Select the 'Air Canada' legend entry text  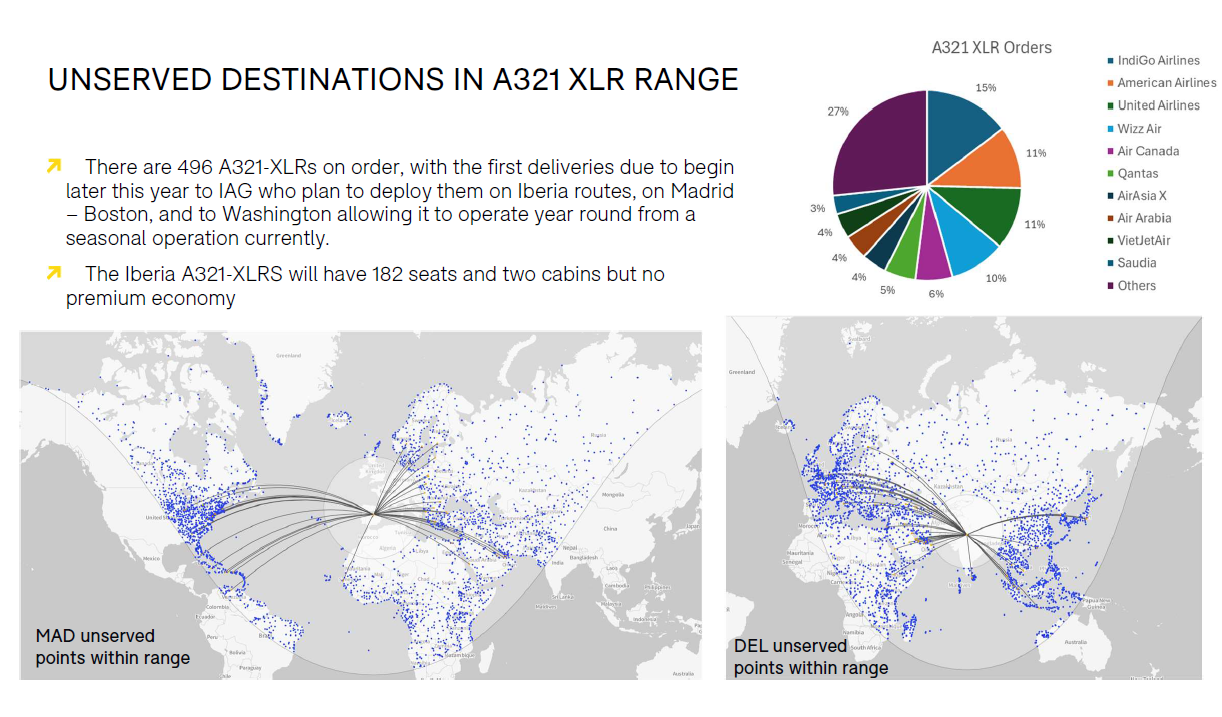click(x=1148, y=151)
